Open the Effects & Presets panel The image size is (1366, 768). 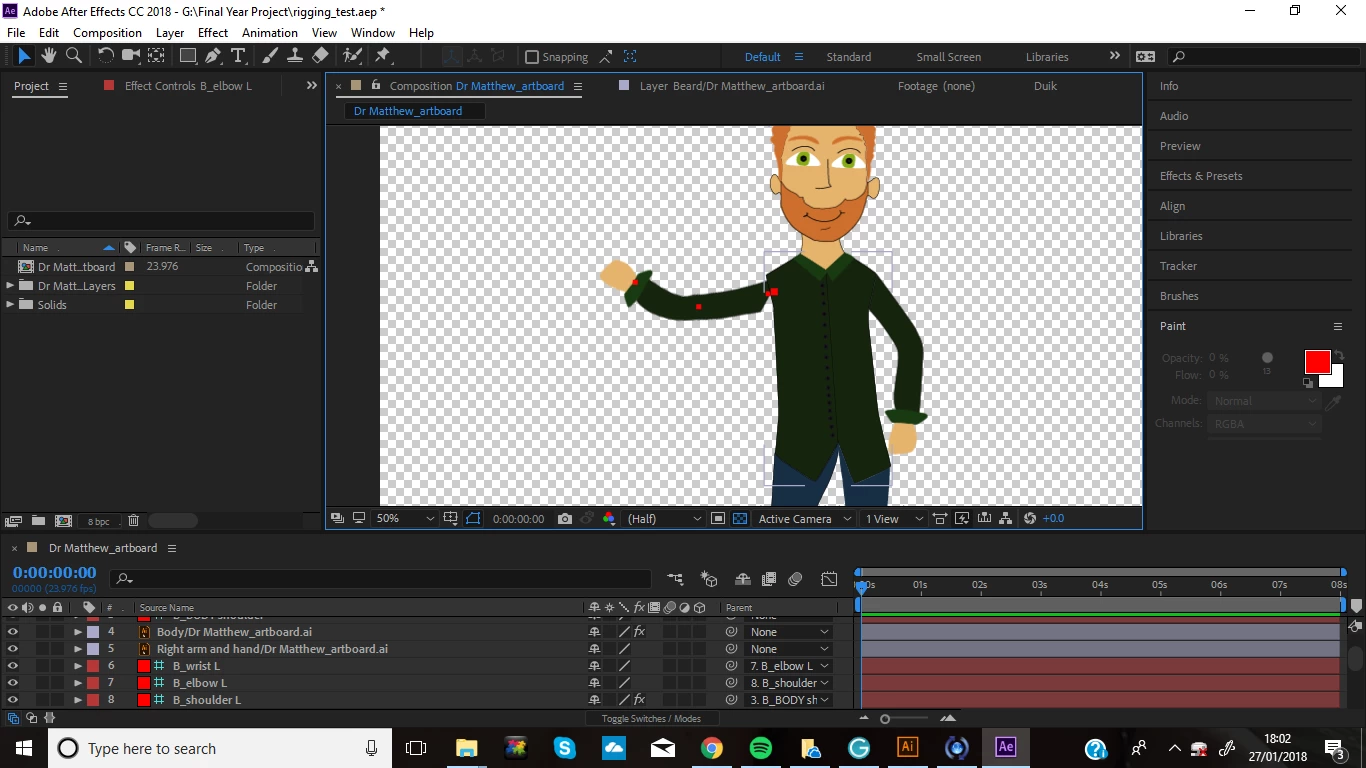(1201, 176)
